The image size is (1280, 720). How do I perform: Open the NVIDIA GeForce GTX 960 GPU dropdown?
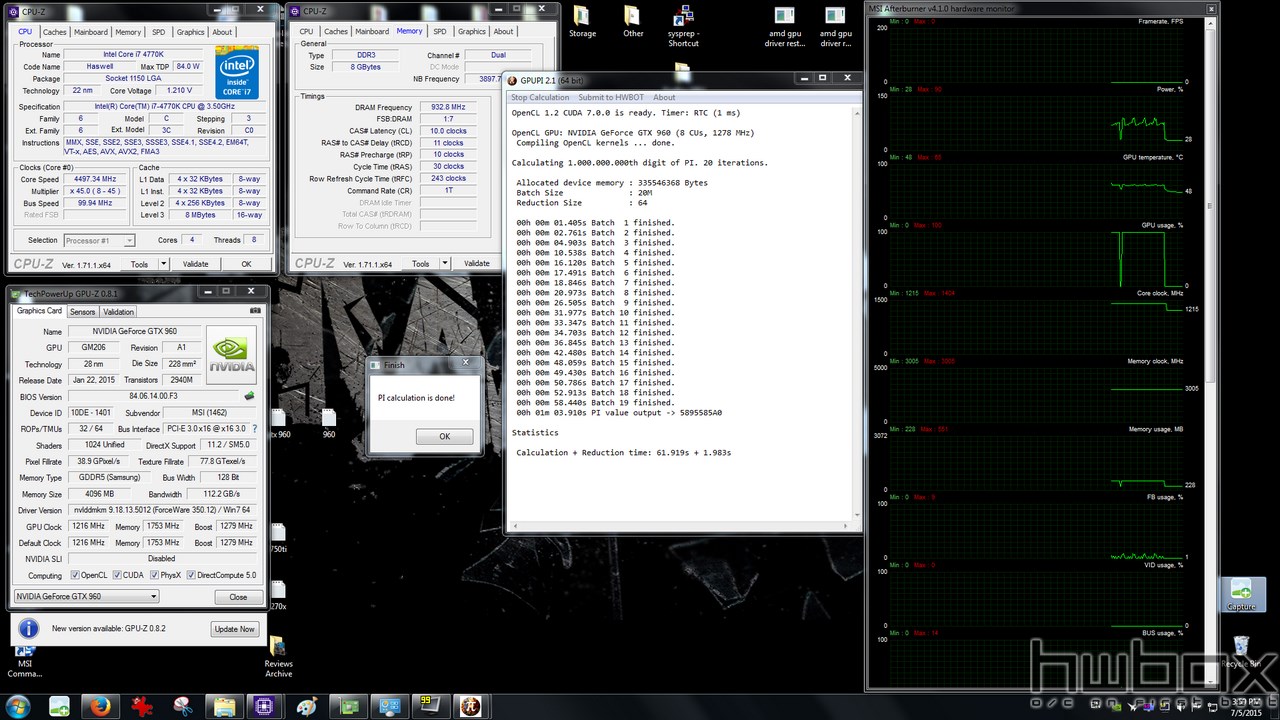(x=87, y=596)
